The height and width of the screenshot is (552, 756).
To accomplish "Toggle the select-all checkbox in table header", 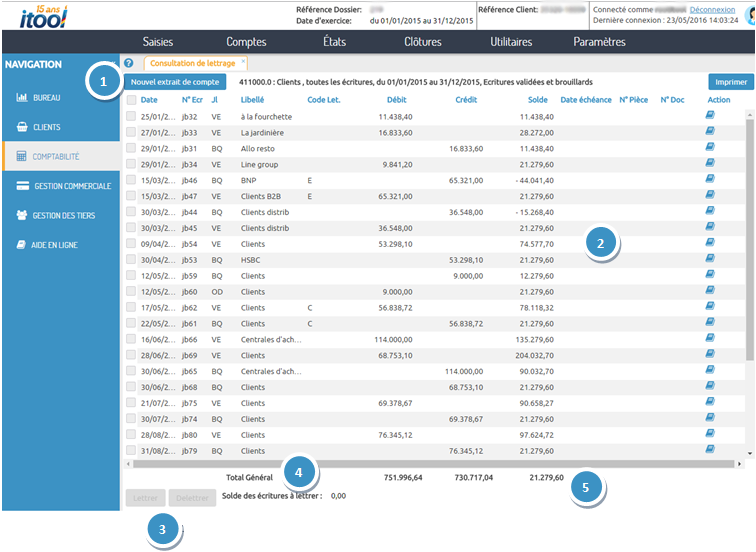I will coord(131,100).
